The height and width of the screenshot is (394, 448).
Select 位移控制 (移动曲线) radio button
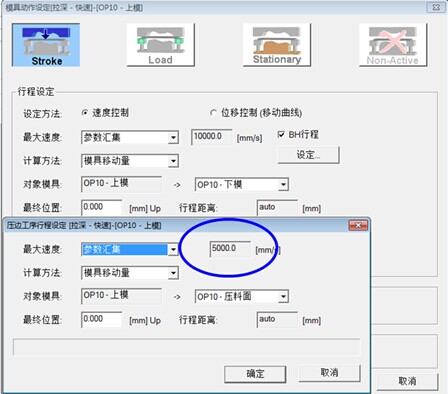(213, 113)
